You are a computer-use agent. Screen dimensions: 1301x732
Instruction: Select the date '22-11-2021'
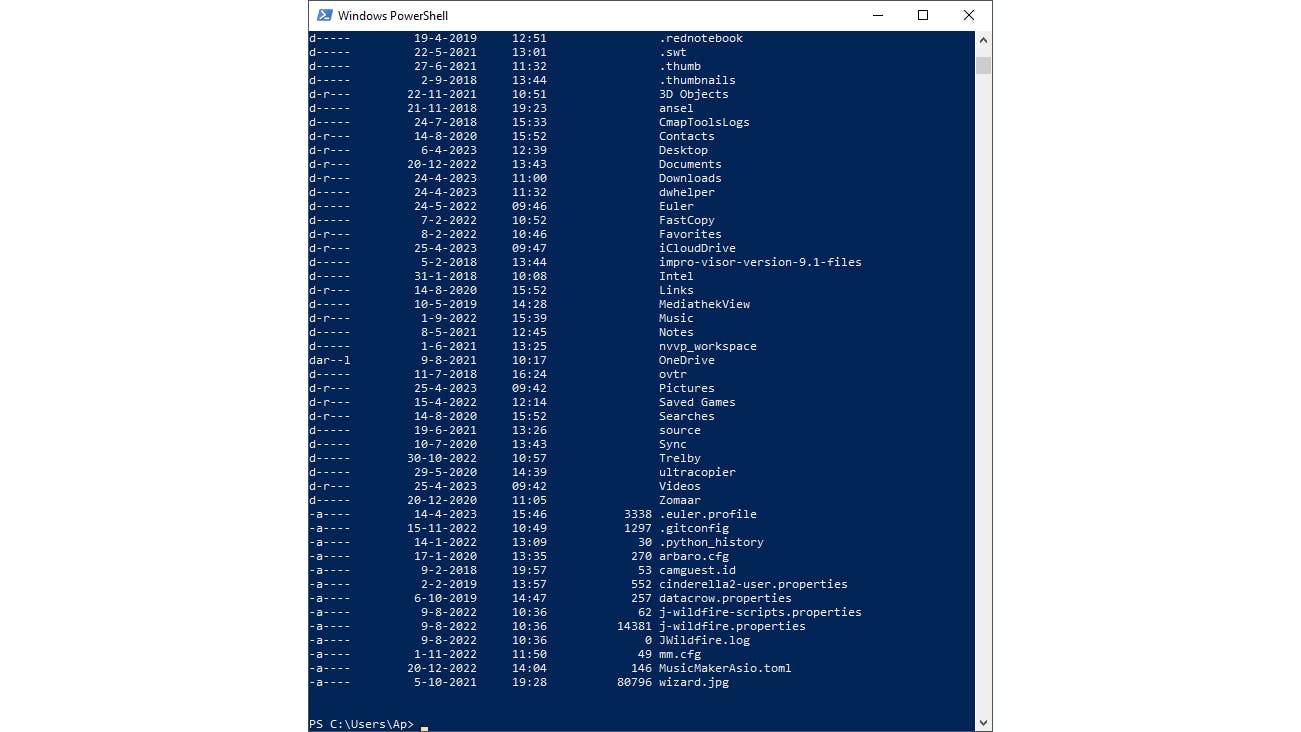(x=442, y=94)
